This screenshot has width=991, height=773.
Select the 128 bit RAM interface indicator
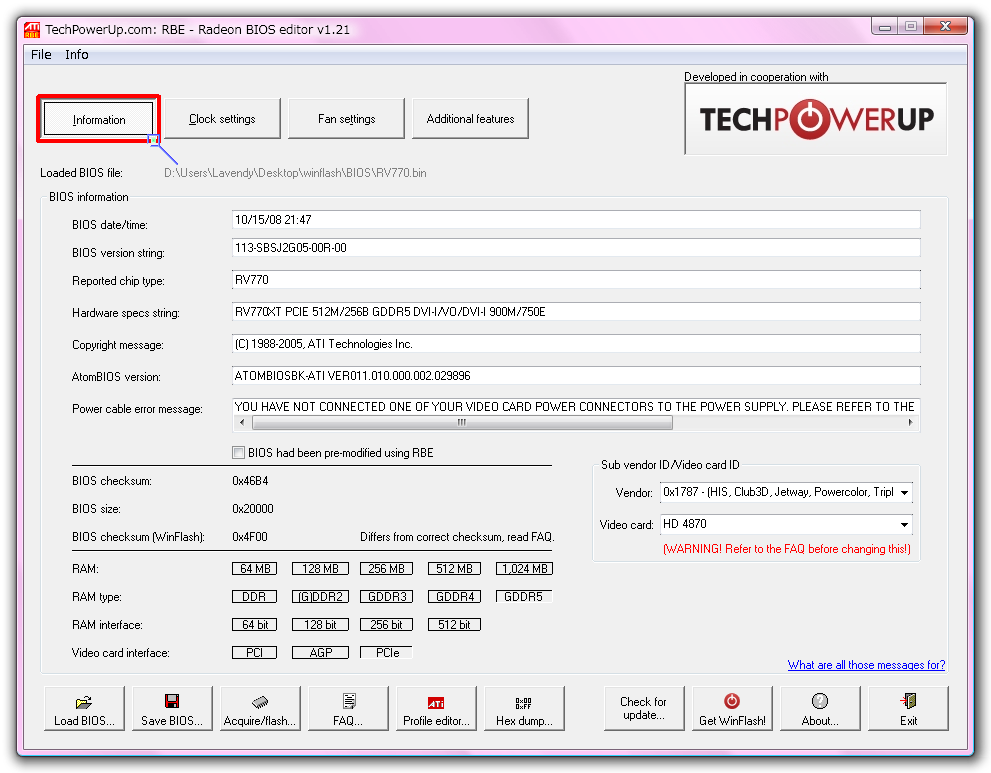point(320,624)
